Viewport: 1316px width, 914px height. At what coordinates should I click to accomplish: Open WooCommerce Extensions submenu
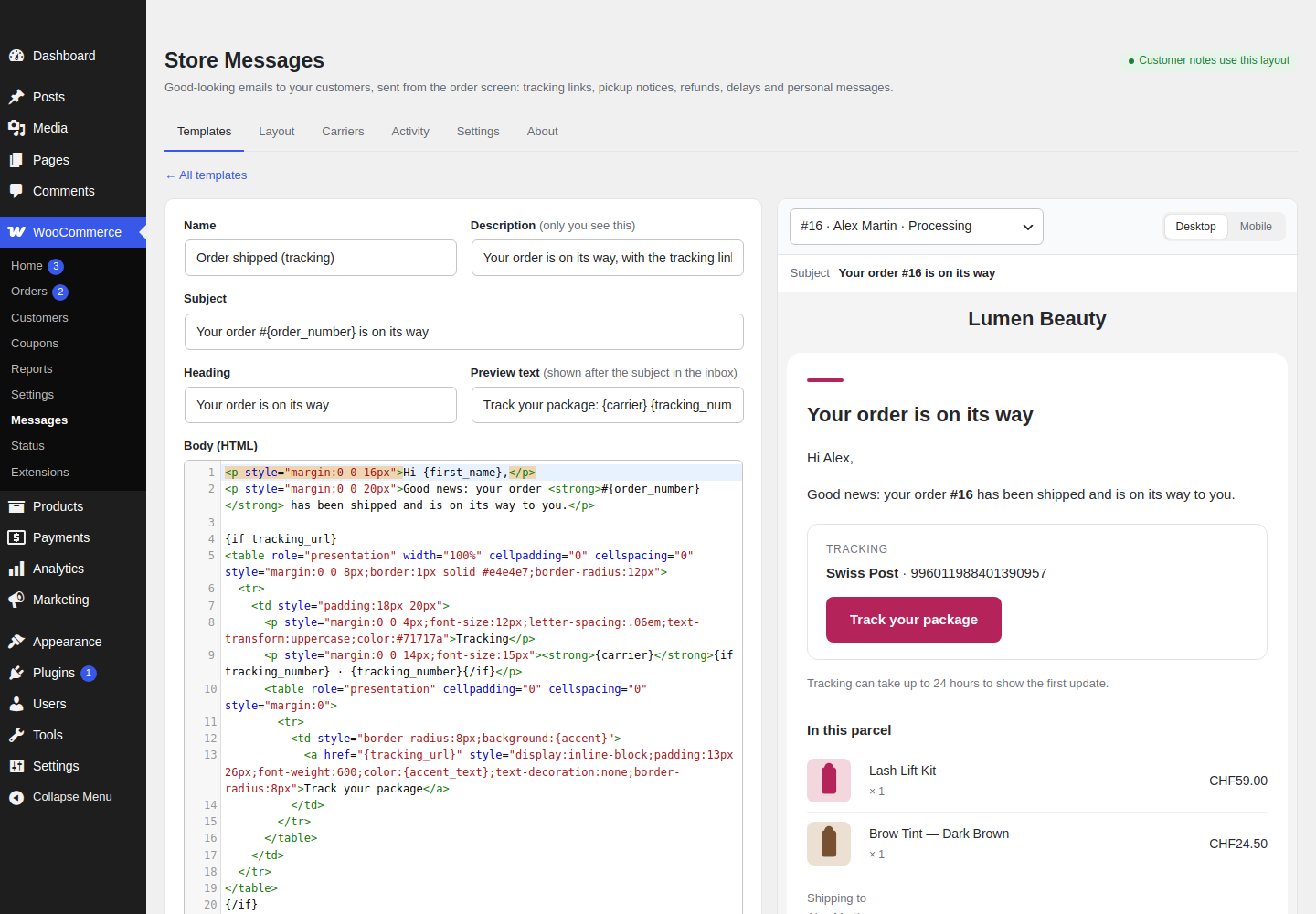(40, 473)
